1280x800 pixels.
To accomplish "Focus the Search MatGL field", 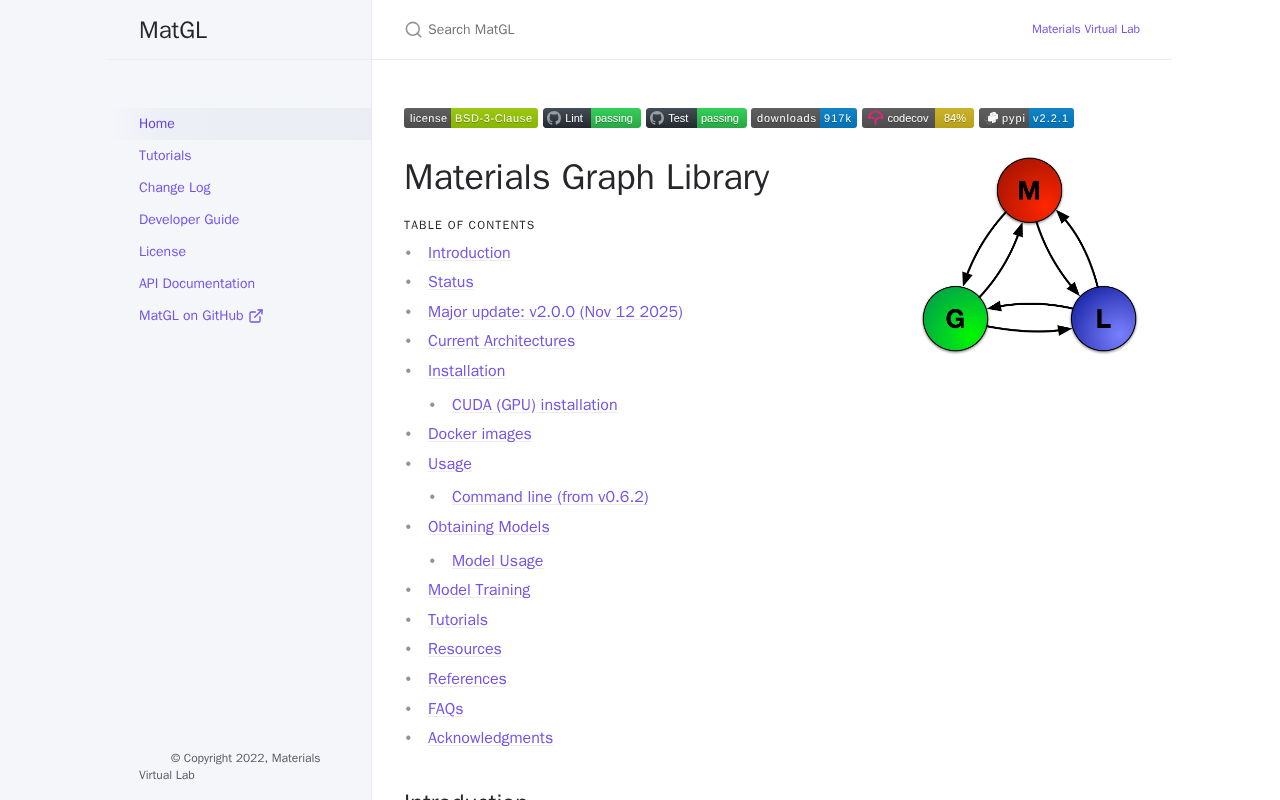I will [700, 30].
